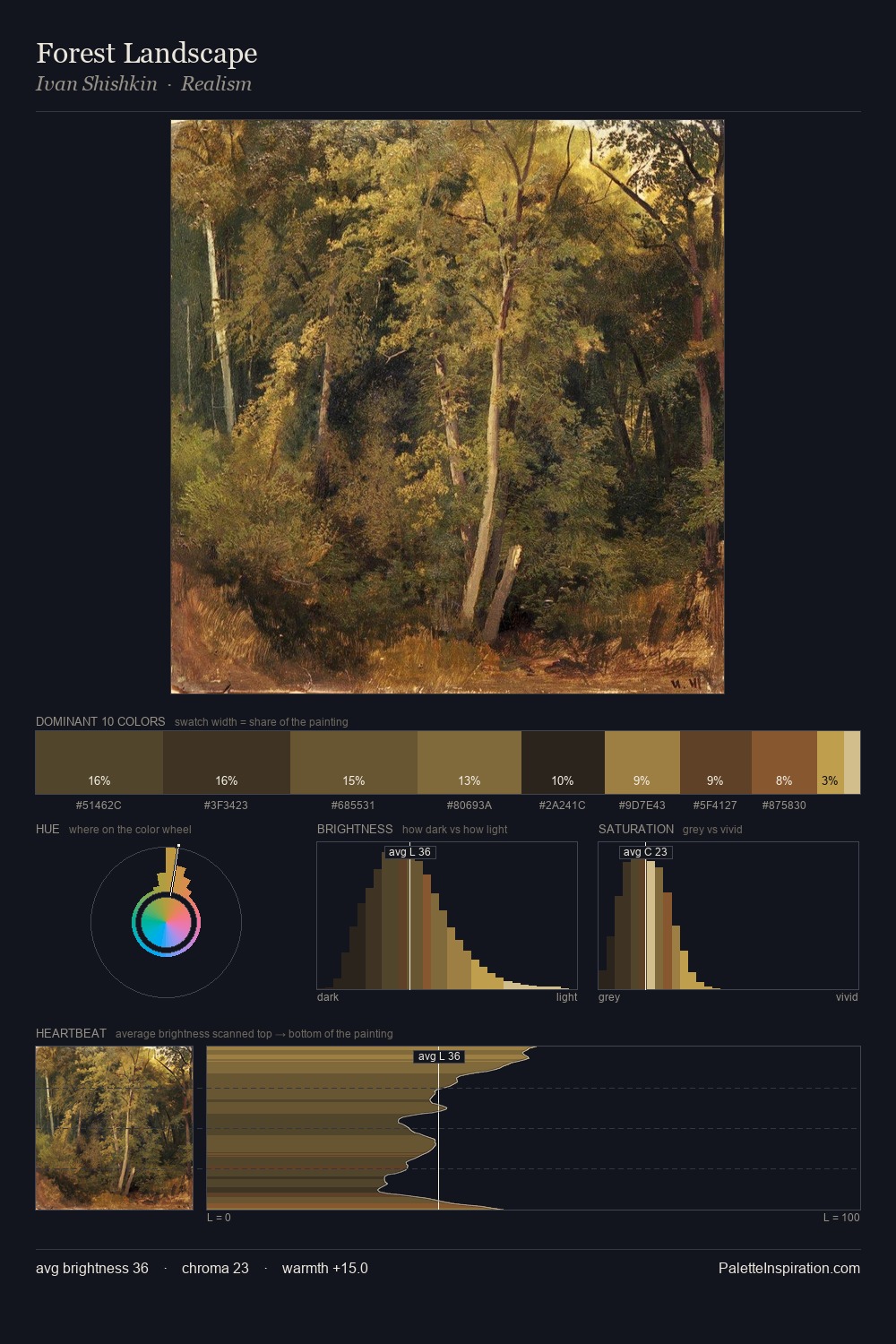This screenshot has height=1344, width=896.
Task: Click the artist name 'Ivan Shishkin'
Action: (96, 83)
